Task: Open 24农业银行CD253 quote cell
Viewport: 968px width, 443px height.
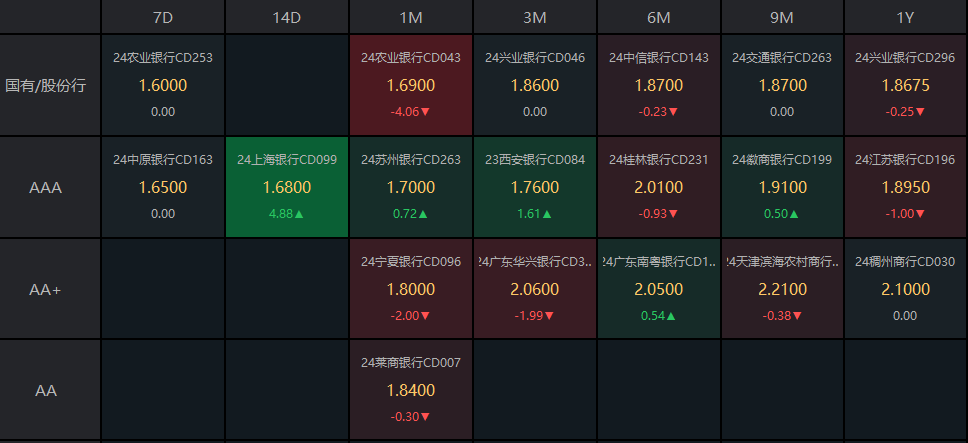Action: (163, 85)
